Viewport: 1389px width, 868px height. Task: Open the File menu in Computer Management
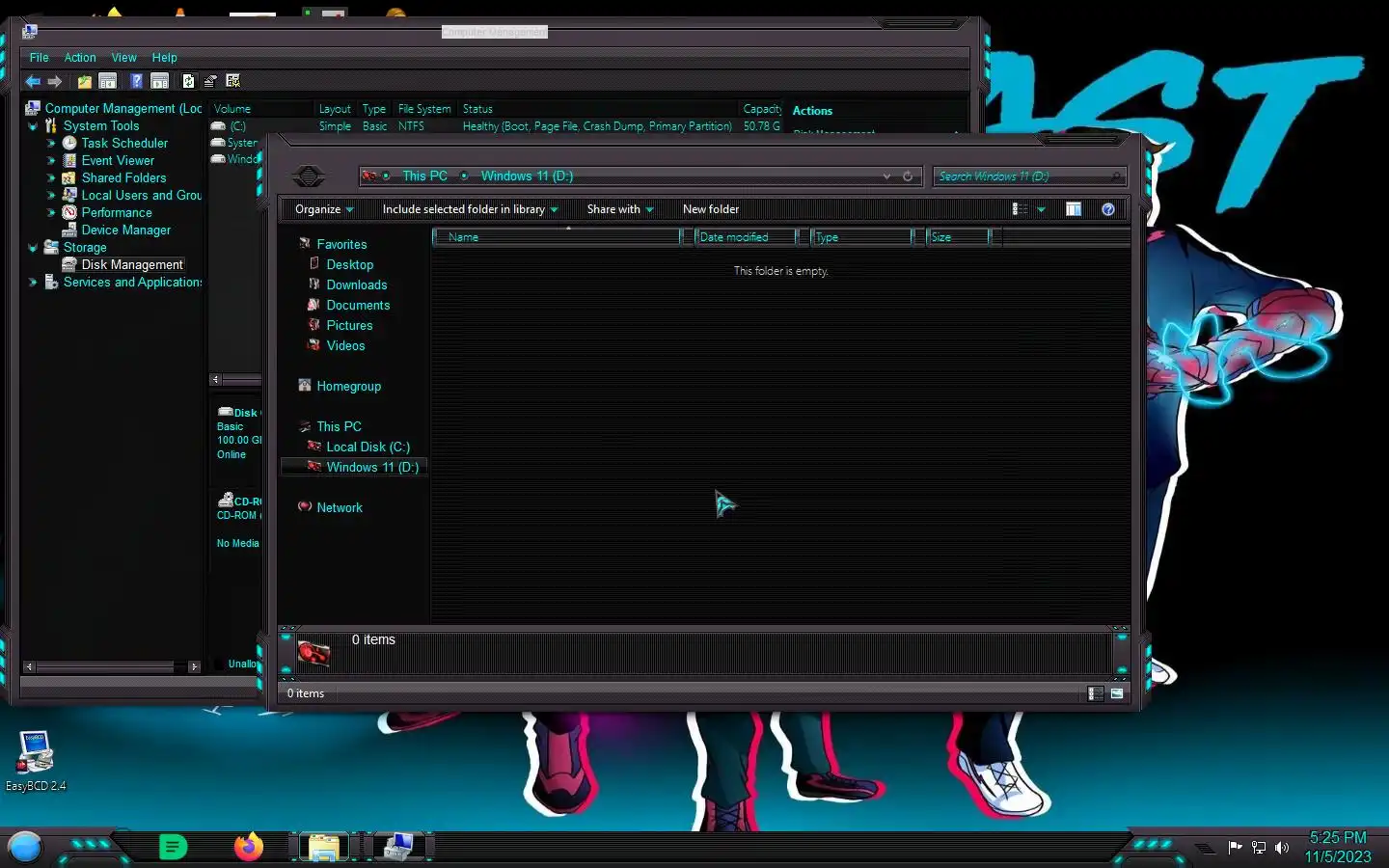point(39,58)
